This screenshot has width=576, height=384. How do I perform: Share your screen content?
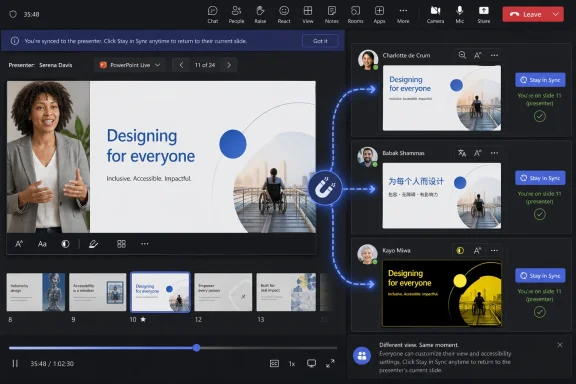(484, 15)
